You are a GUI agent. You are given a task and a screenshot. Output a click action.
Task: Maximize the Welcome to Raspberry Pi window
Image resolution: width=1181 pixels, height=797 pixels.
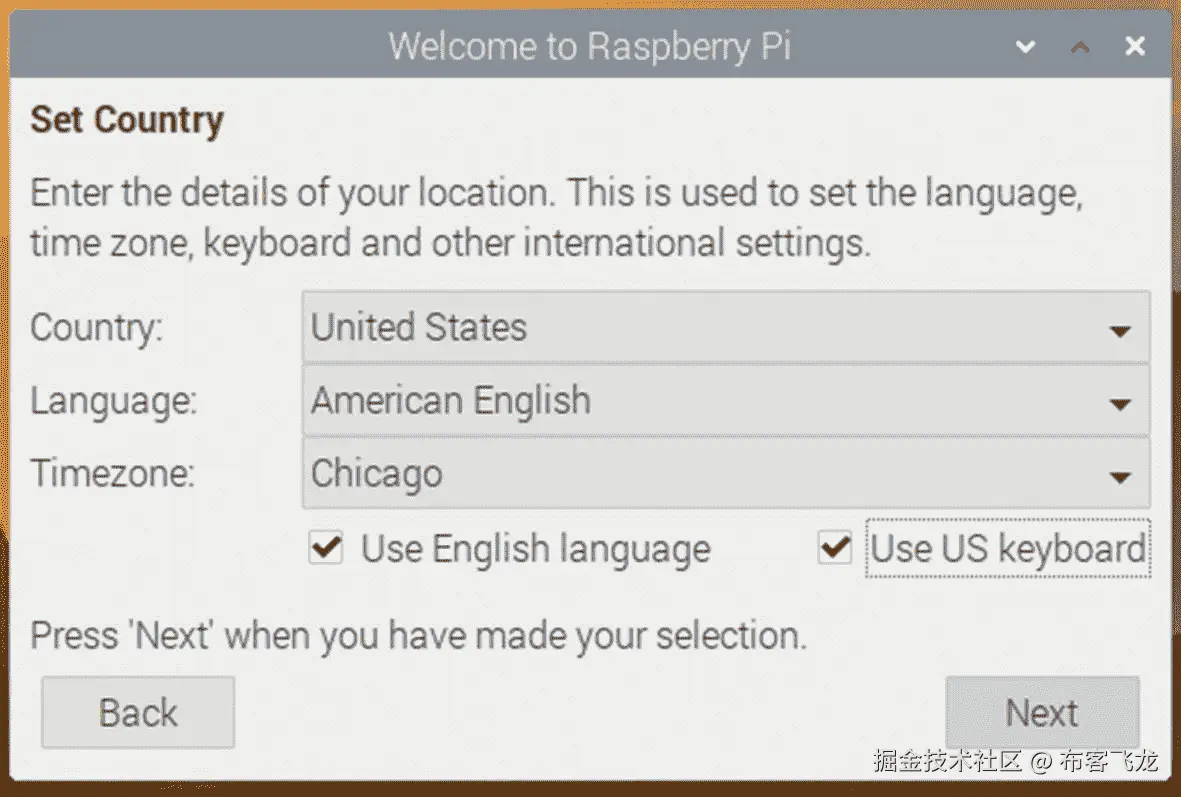click(1080, 46)
